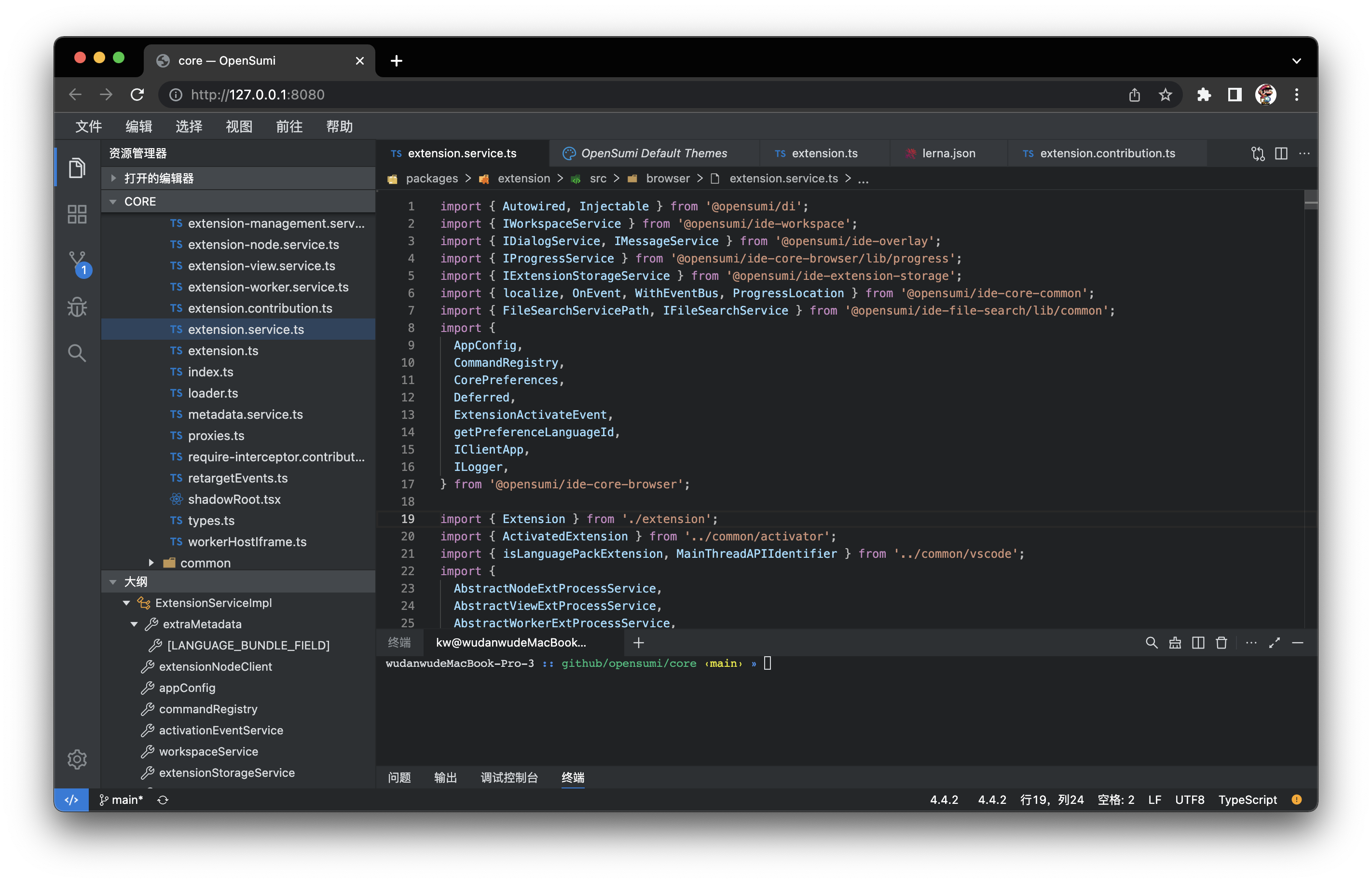Collapse ExtensionServiceImpl in outline
The height and width of the screenshot is (883, 1372).
[x=126, y=603]
